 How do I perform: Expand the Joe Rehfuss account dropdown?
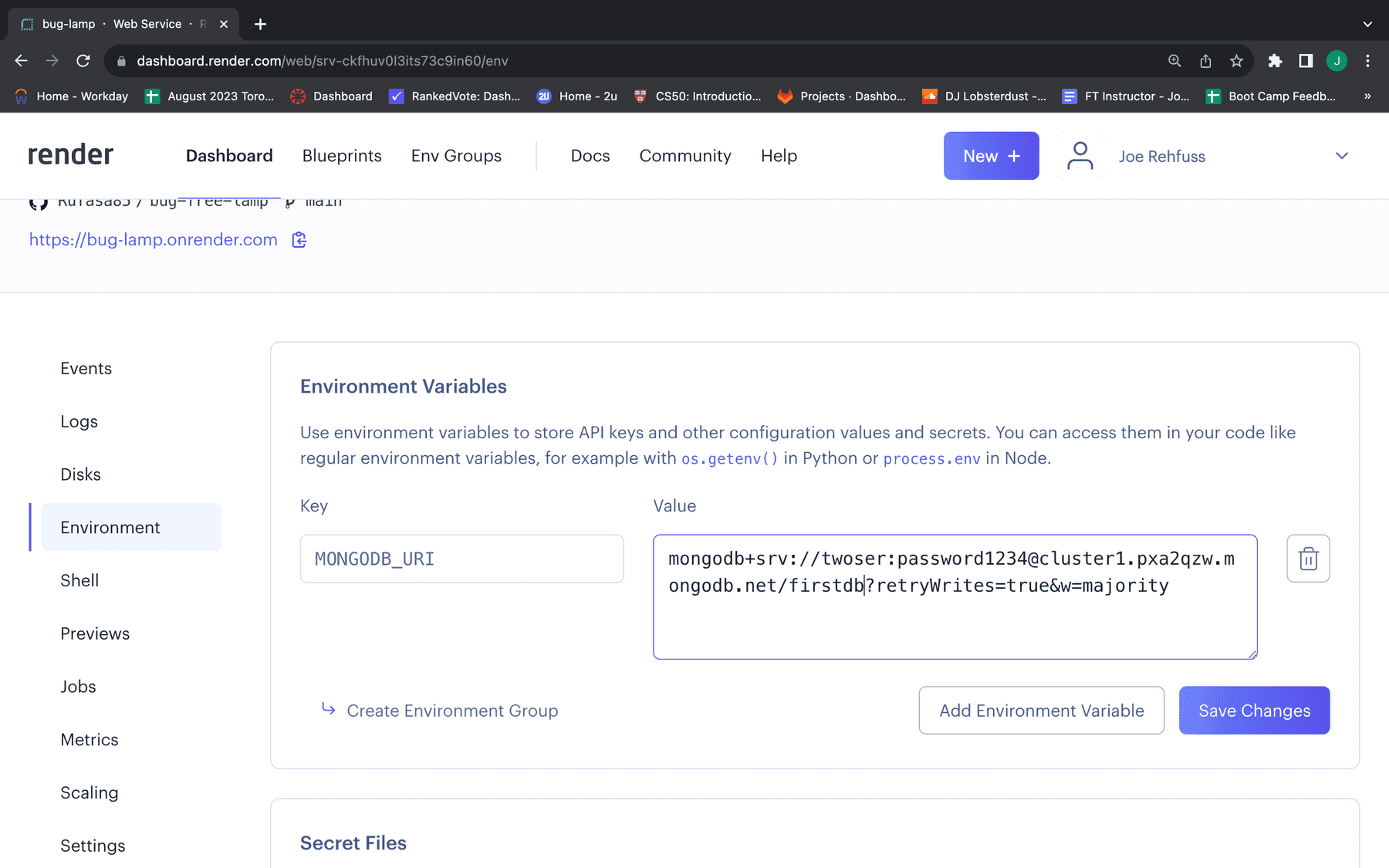tap(1341, 156)
